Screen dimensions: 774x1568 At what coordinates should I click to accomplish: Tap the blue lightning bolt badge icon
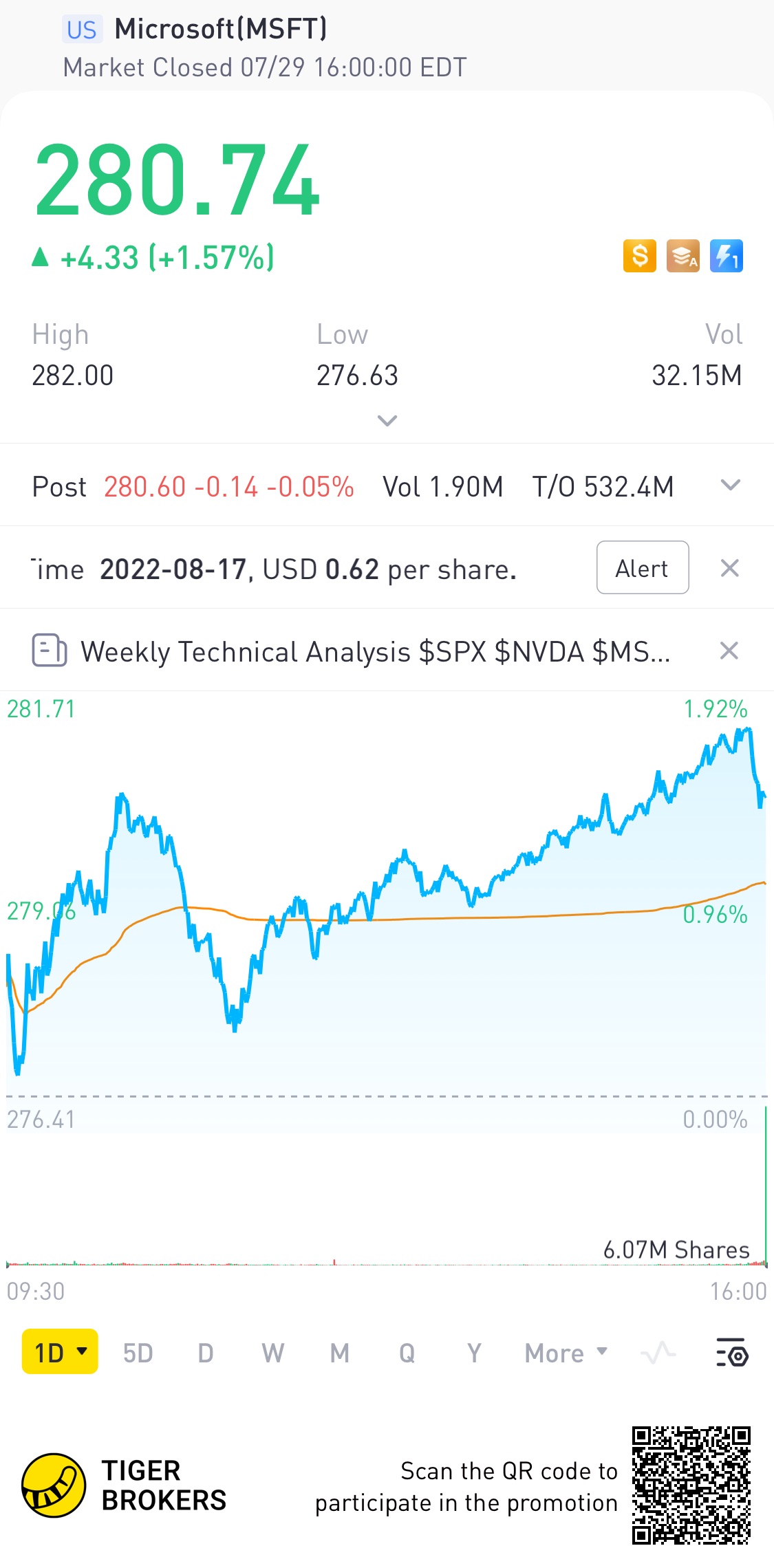726,257
